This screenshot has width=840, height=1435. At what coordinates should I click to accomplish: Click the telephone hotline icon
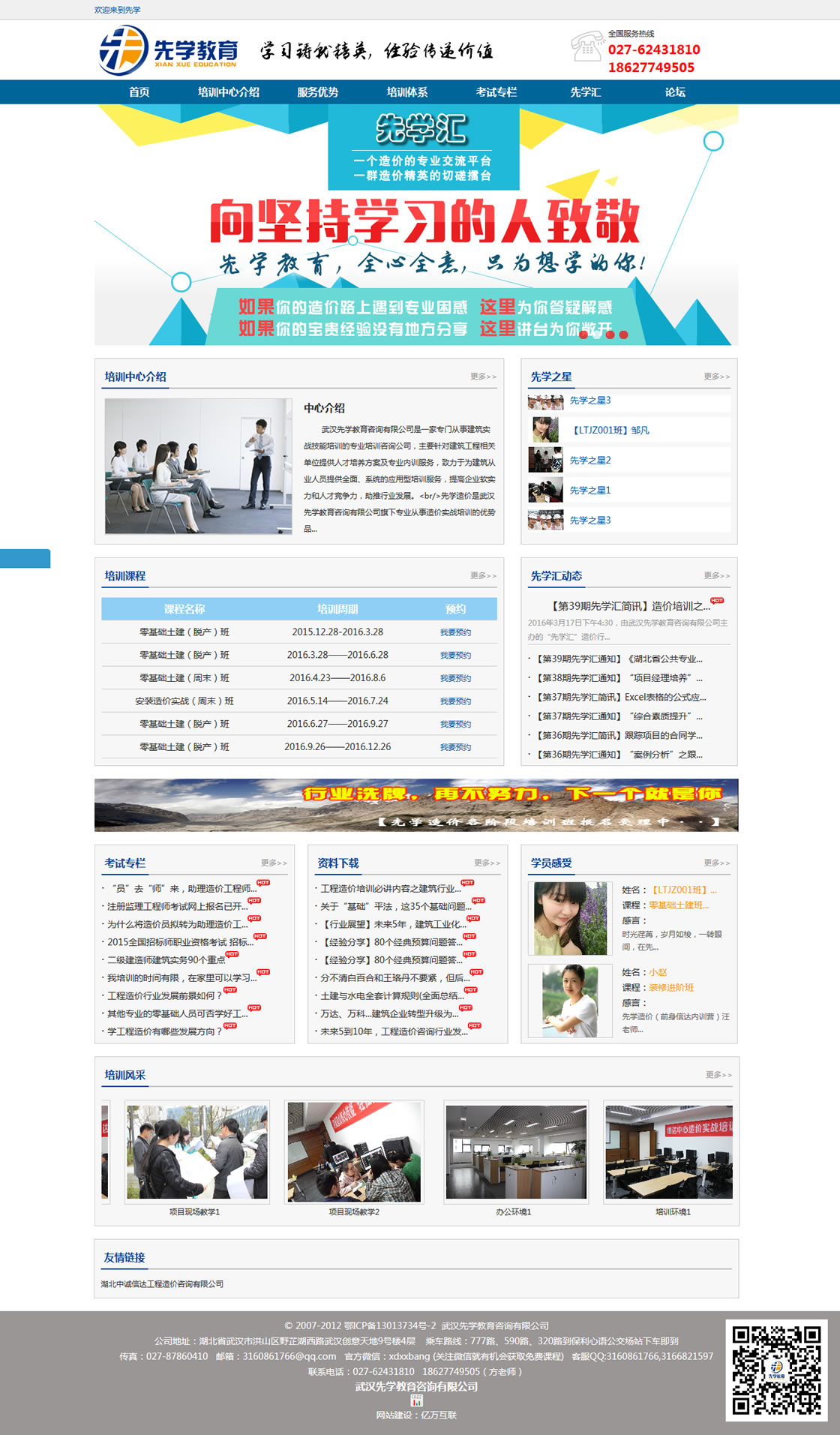[x=586, y=47]
